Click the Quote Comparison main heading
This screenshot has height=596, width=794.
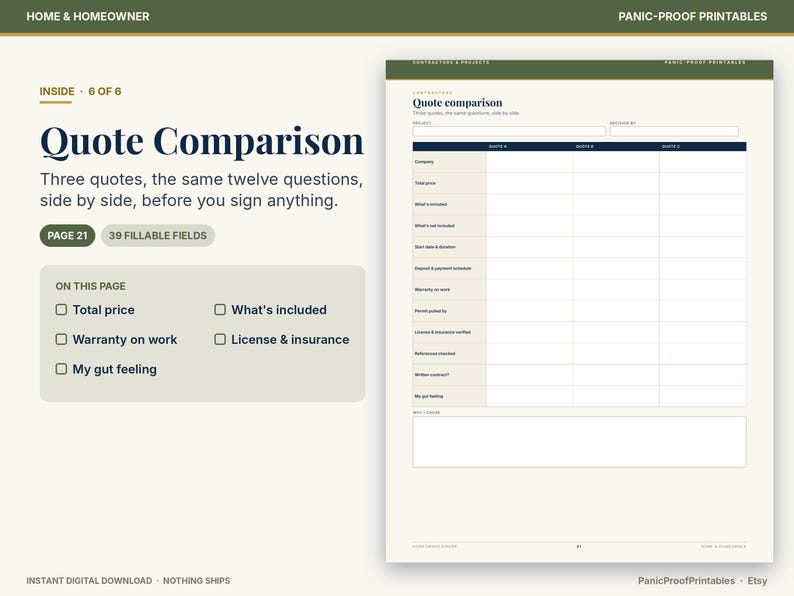click(x=202, y=142)
